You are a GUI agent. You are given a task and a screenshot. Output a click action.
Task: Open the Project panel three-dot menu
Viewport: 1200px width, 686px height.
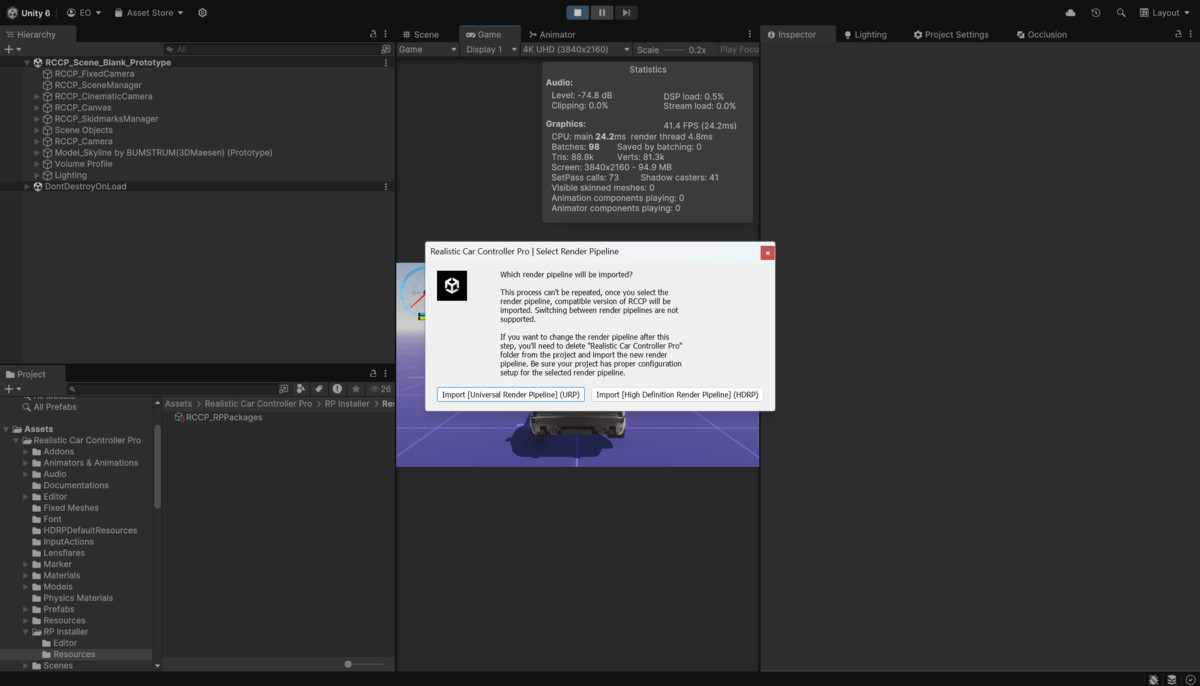(x=386, y=374)
